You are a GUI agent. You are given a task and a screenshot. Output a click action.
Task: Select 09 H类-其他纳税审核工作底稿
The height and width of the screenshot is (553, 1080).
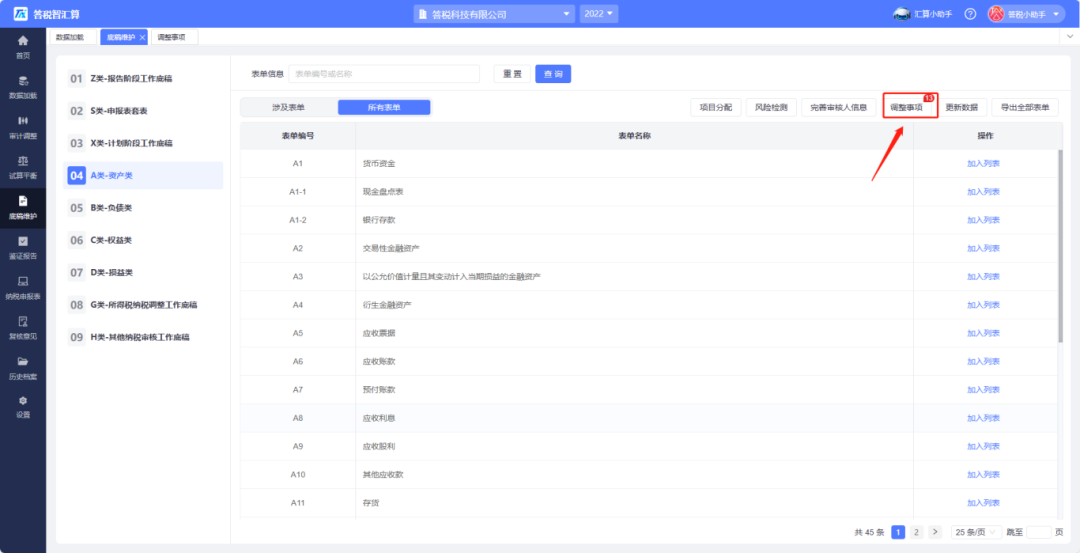point(143,337)
